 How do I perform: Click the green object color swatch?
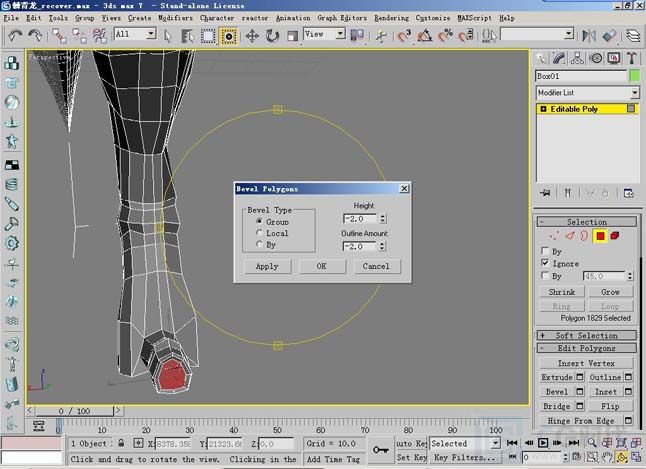pyautogui.click(x=635, y=76)
